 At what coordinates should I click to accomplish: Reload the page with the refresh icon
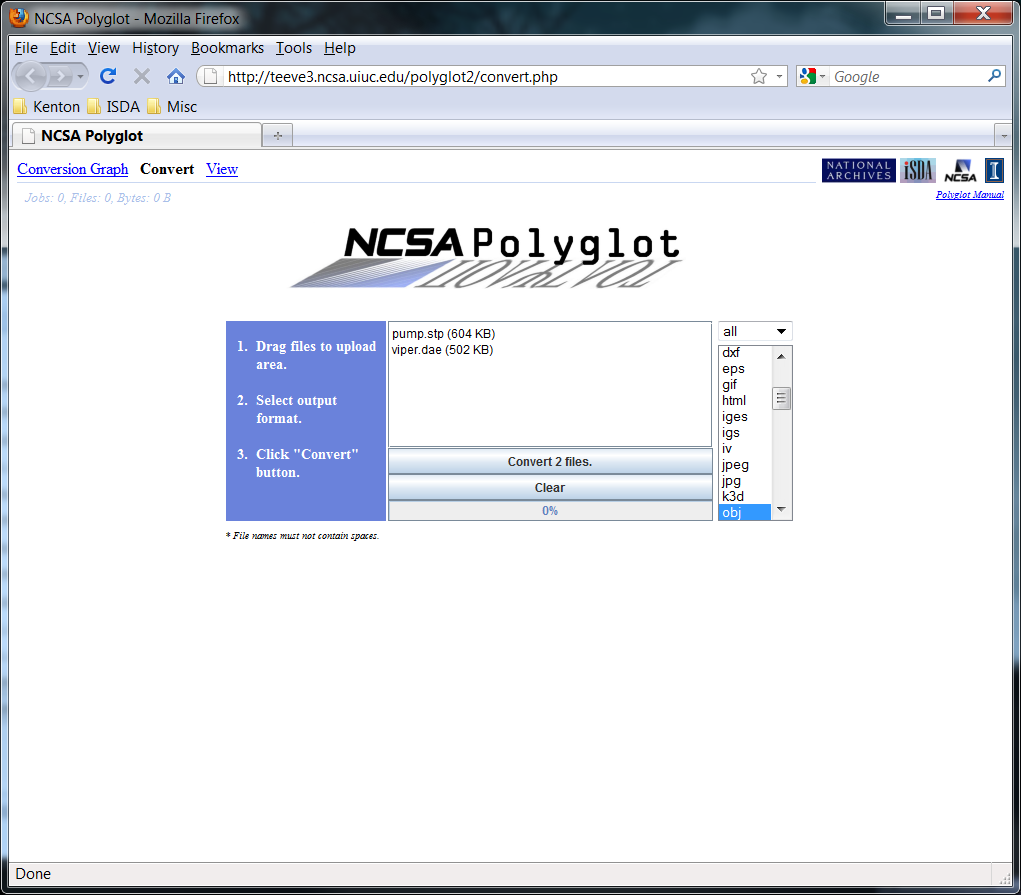108,76
